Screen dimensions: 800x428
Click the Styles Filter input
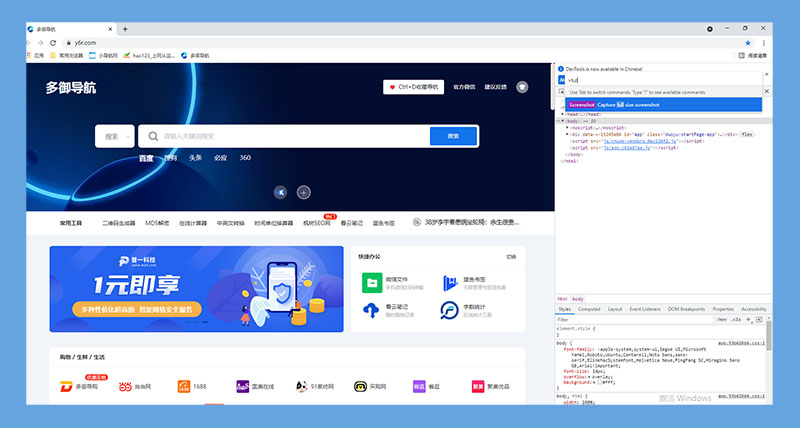tap(633, 319)
